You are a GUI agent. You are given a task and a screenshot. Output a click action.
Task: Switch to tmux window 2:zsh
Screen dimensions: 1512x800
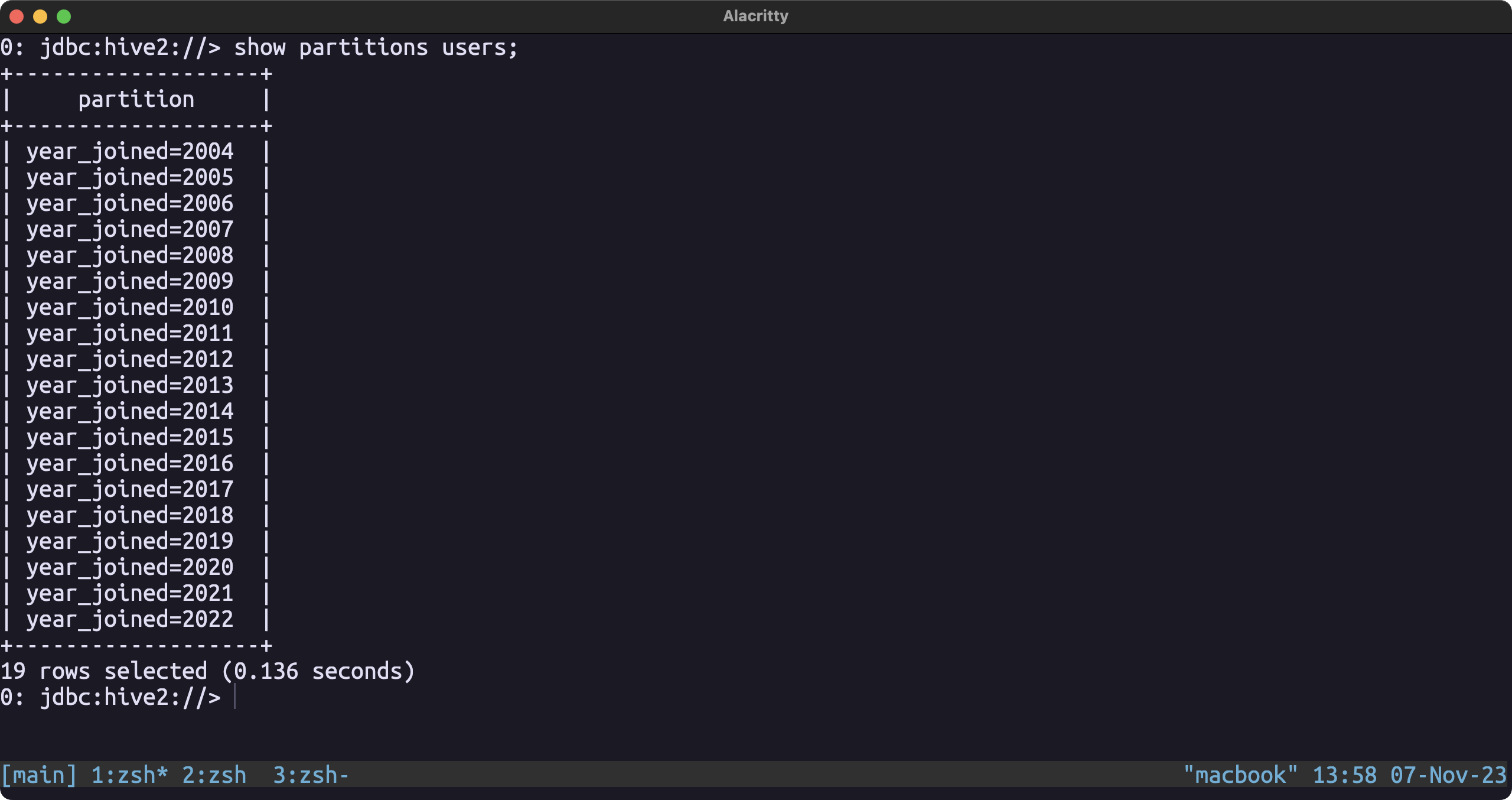tap(214, 775)
